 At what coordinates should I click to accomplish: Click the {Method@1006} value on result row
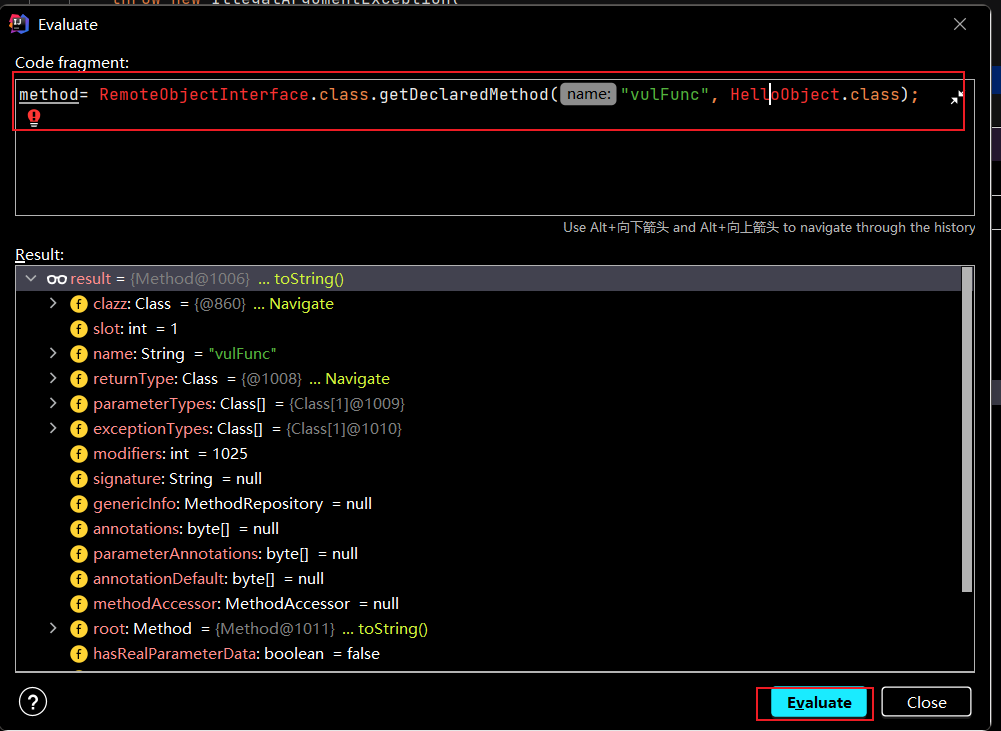pyautogui.click(x=190, y=279)
